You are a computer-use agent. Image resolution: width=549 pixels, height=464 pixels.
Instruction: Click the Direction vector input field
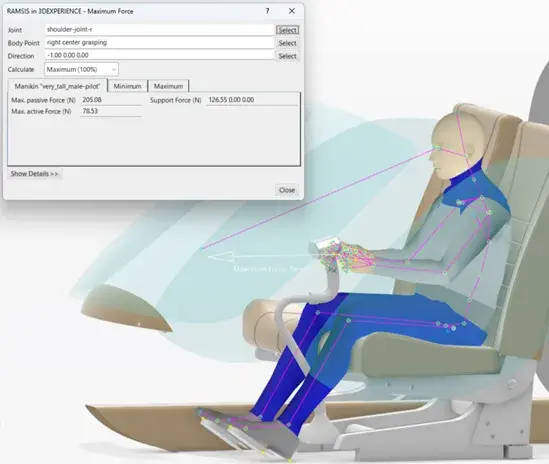point(159,55)
